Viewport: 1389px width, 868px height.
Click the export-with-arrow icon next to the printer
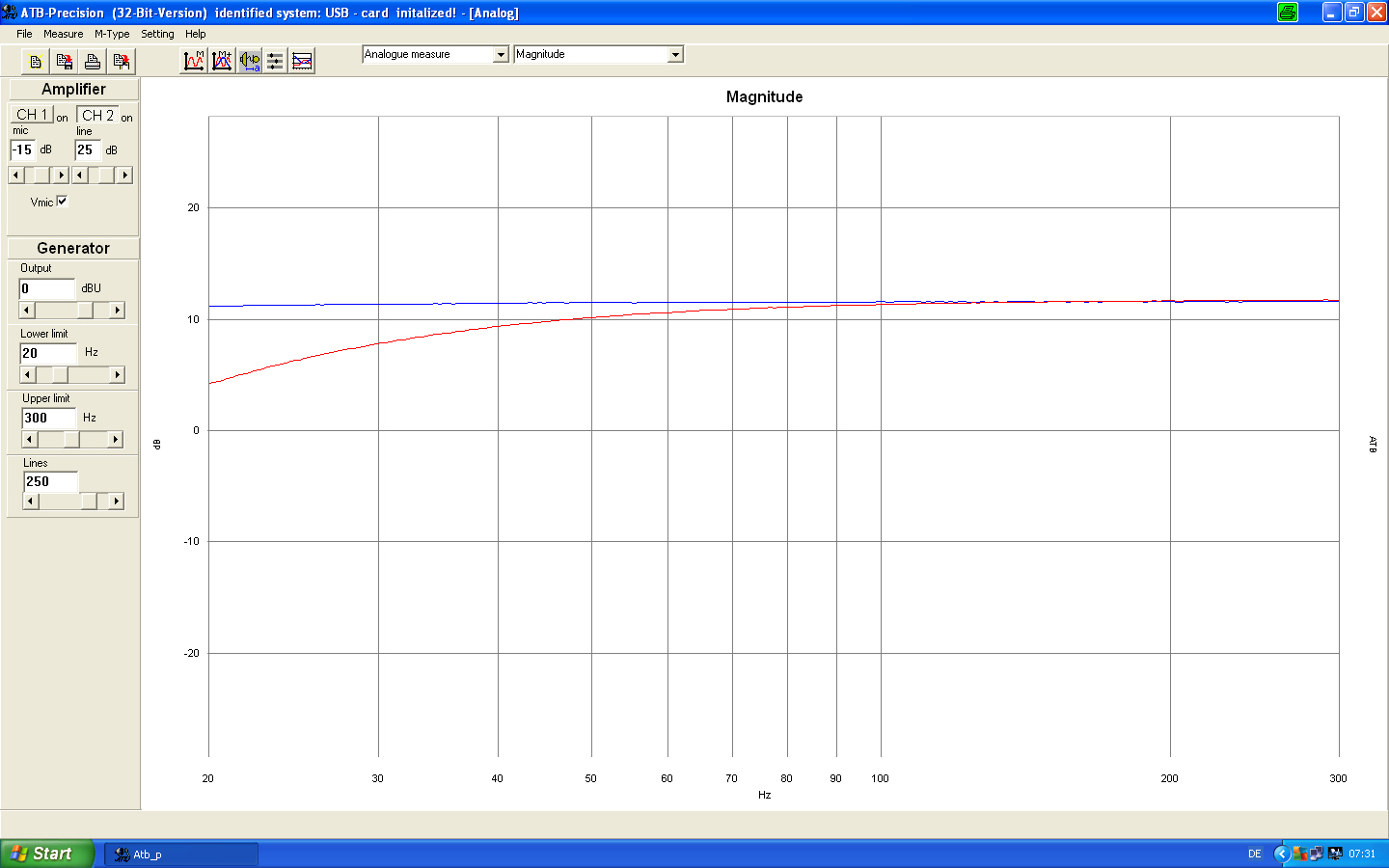click(x=122, y=62)
